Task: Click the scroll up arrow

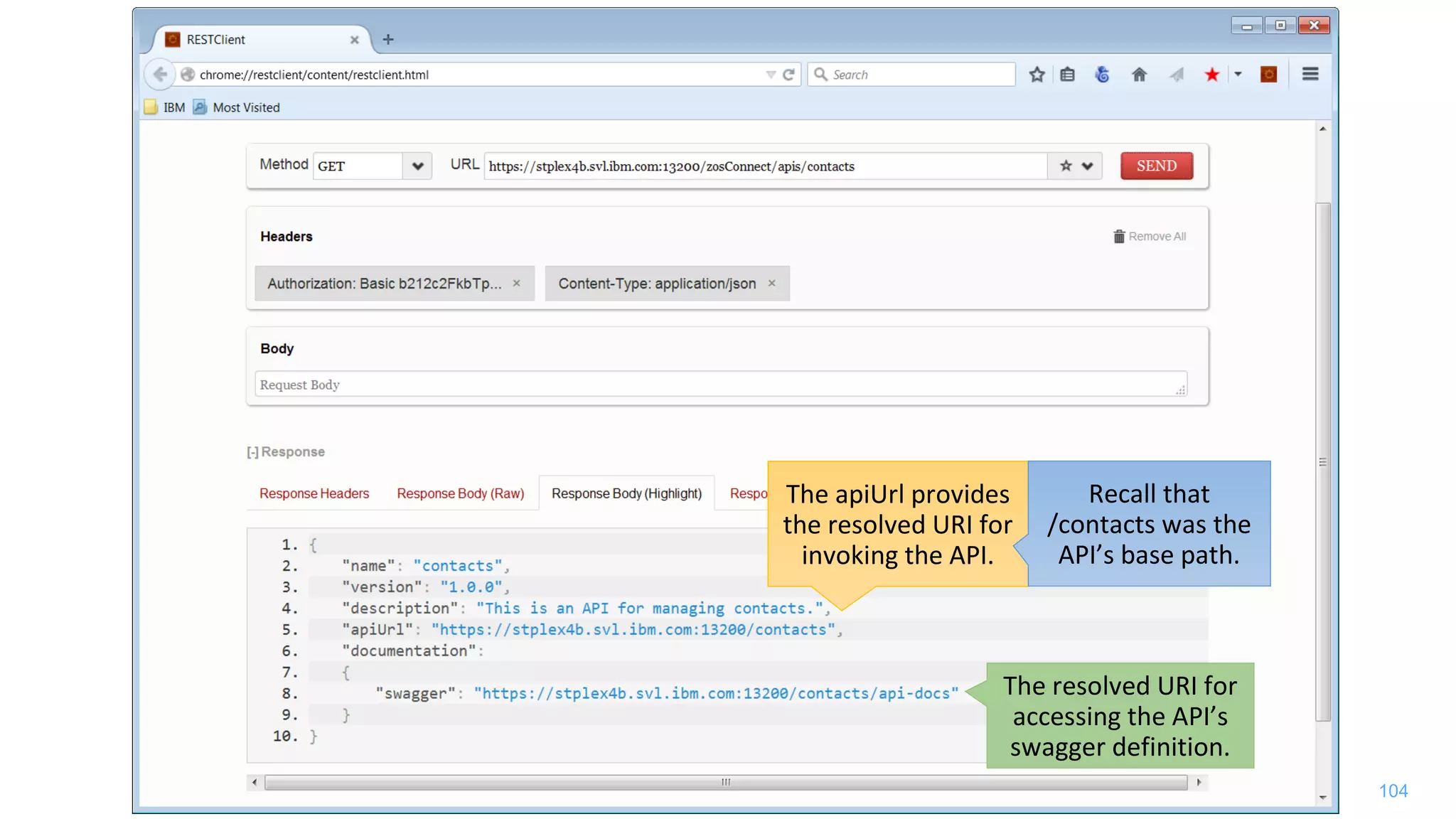Action: (x=1322, y=129)
